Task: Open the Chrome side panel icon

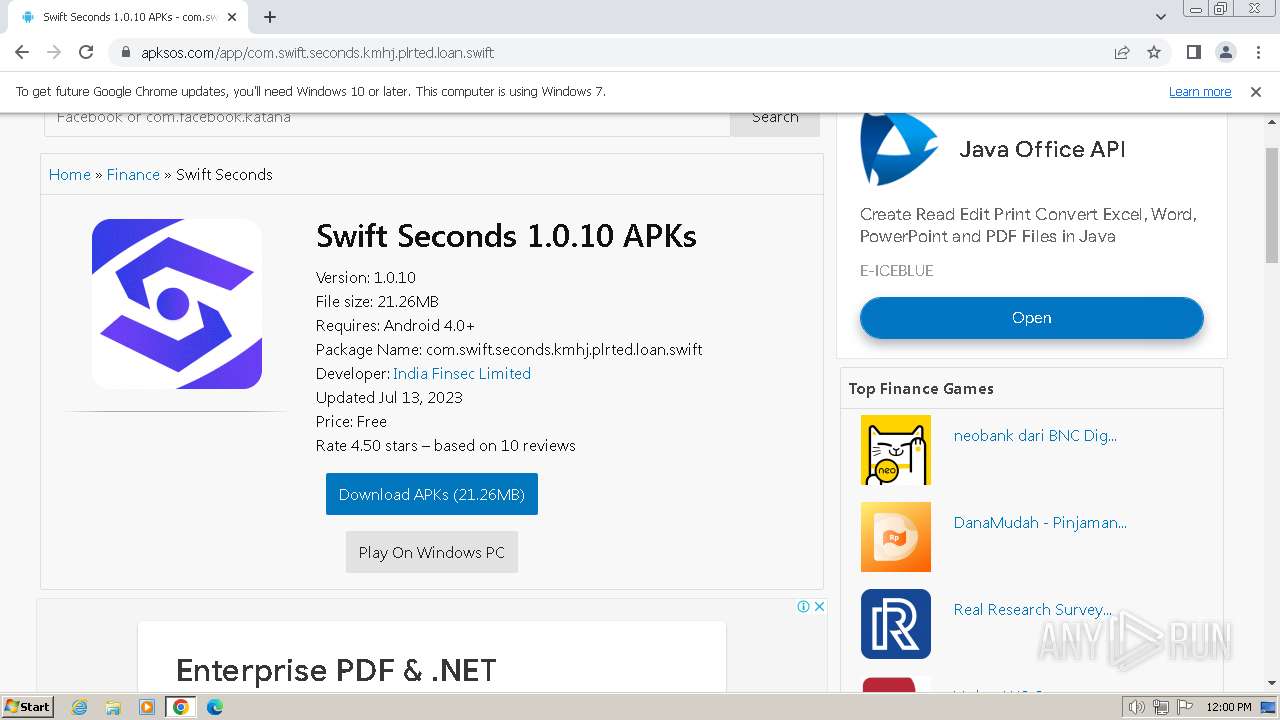Action: pos(1193,52)
